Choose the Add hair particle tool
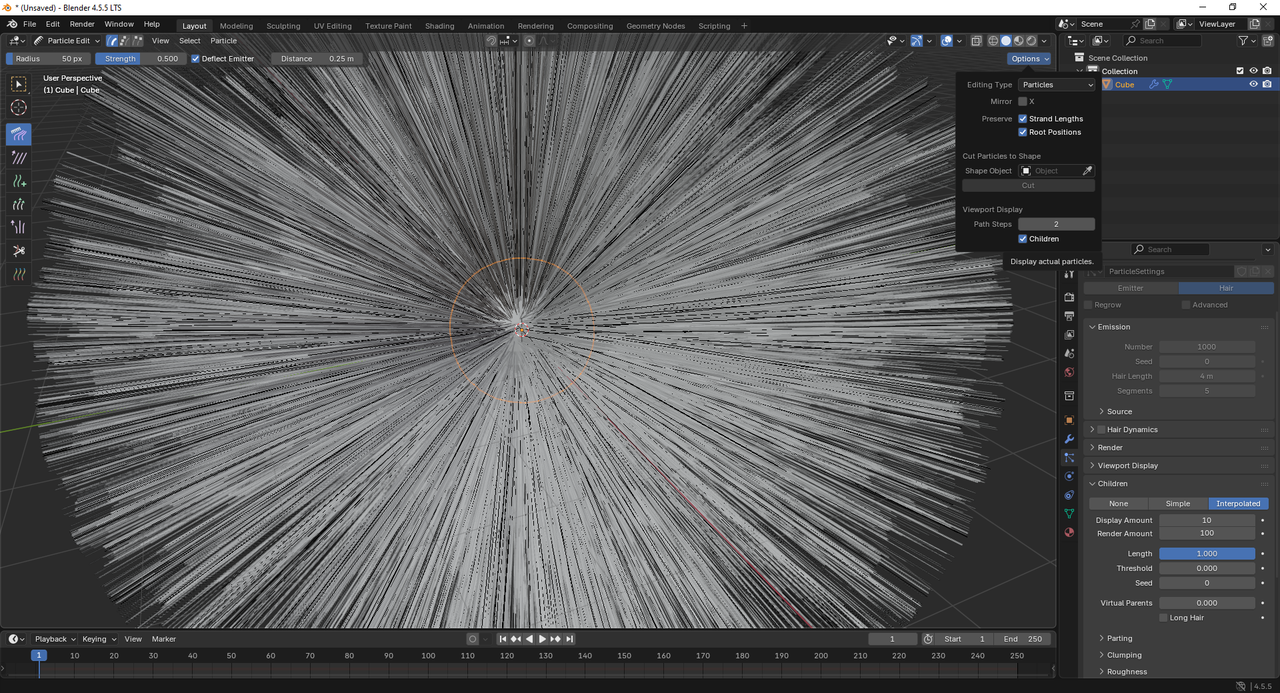Viewport: 1280px width, 693px height. (x=19, y=181)
